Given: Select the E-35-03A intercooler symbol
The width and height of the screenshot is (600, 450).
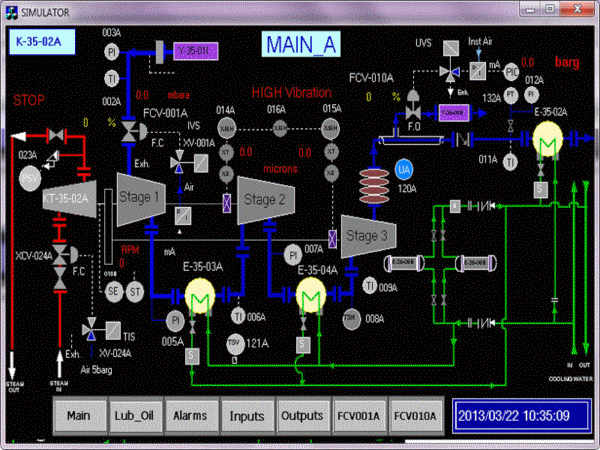Looking at the screenshot, I should pos(200,295).
